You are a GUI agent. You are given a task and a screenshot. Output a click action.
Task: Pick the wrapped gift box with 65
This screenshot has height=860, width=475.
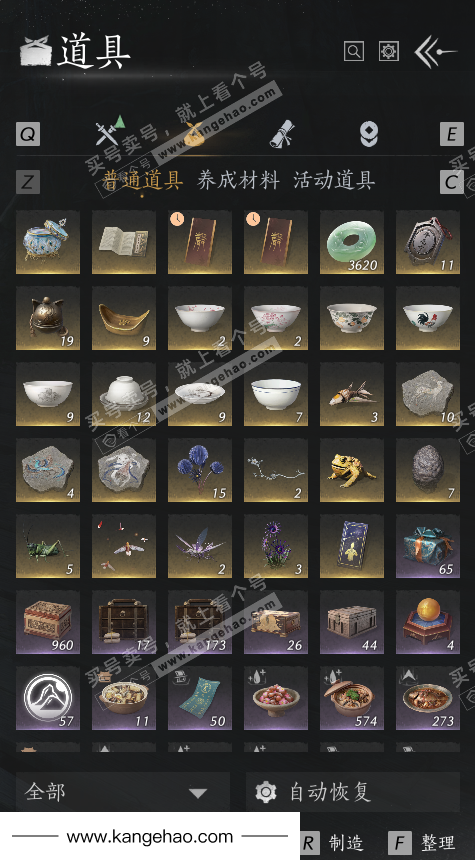pos(428,546)
